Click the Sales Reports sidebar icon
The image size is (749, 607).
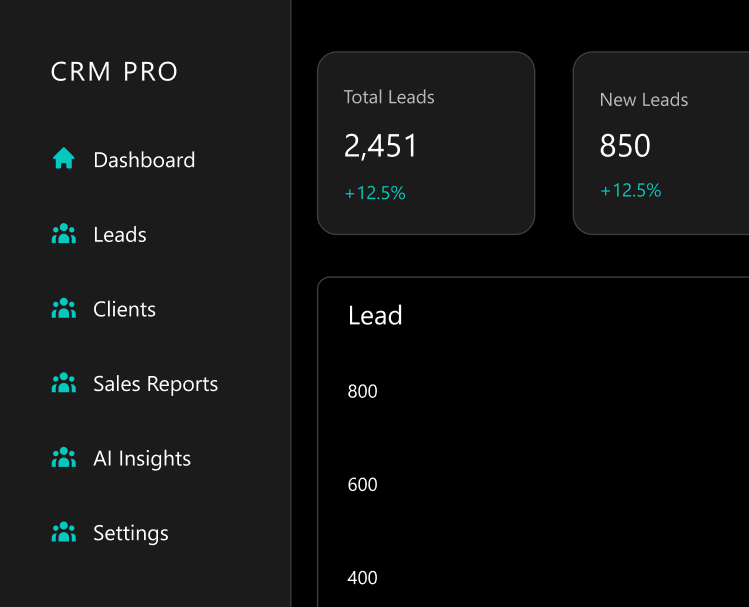point(64,384)
